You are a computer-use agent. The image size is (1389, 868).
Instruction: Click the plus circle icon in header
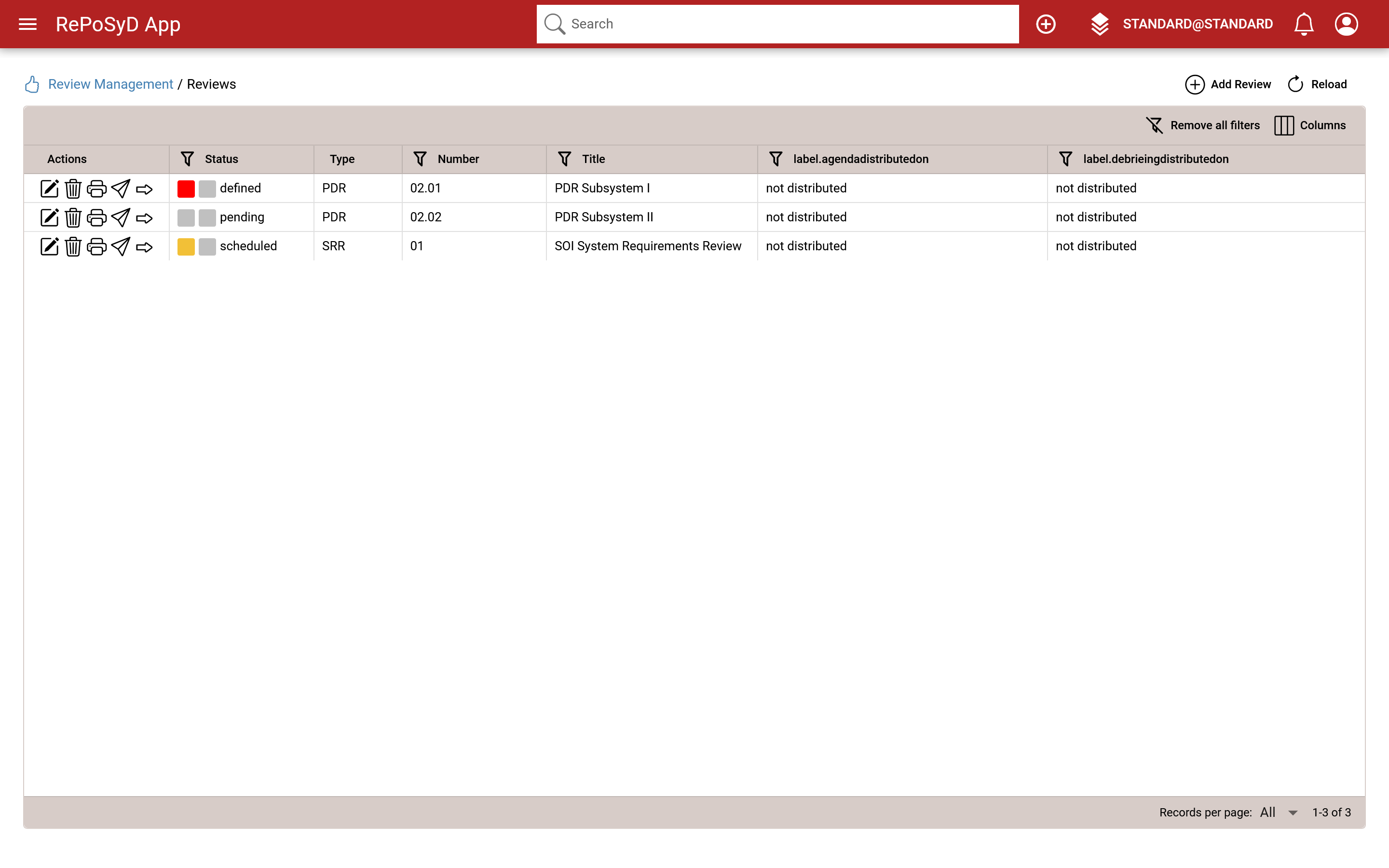click(1045, 24)
